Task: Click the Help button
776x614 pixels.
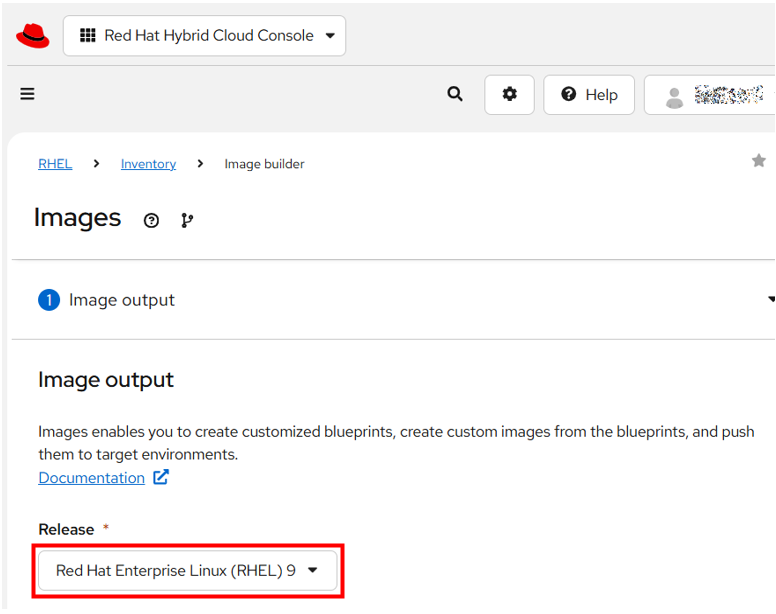Action: click(x=589, y=94)
